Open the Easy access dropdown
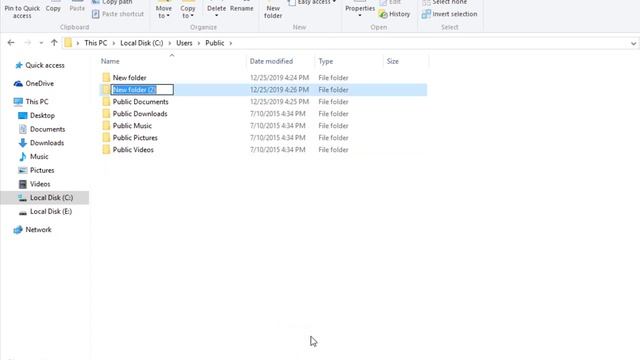640x360 pixels. point(313,2)
